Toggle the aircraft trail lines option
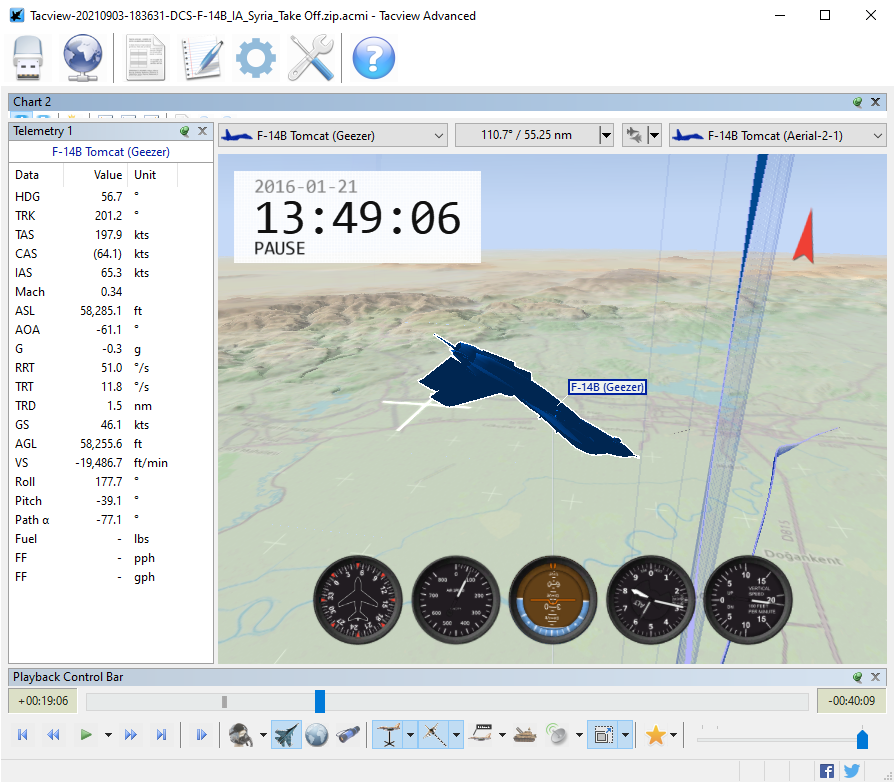Screen dimensions: 895x783 pyautogui.click(x=434, y=734)
